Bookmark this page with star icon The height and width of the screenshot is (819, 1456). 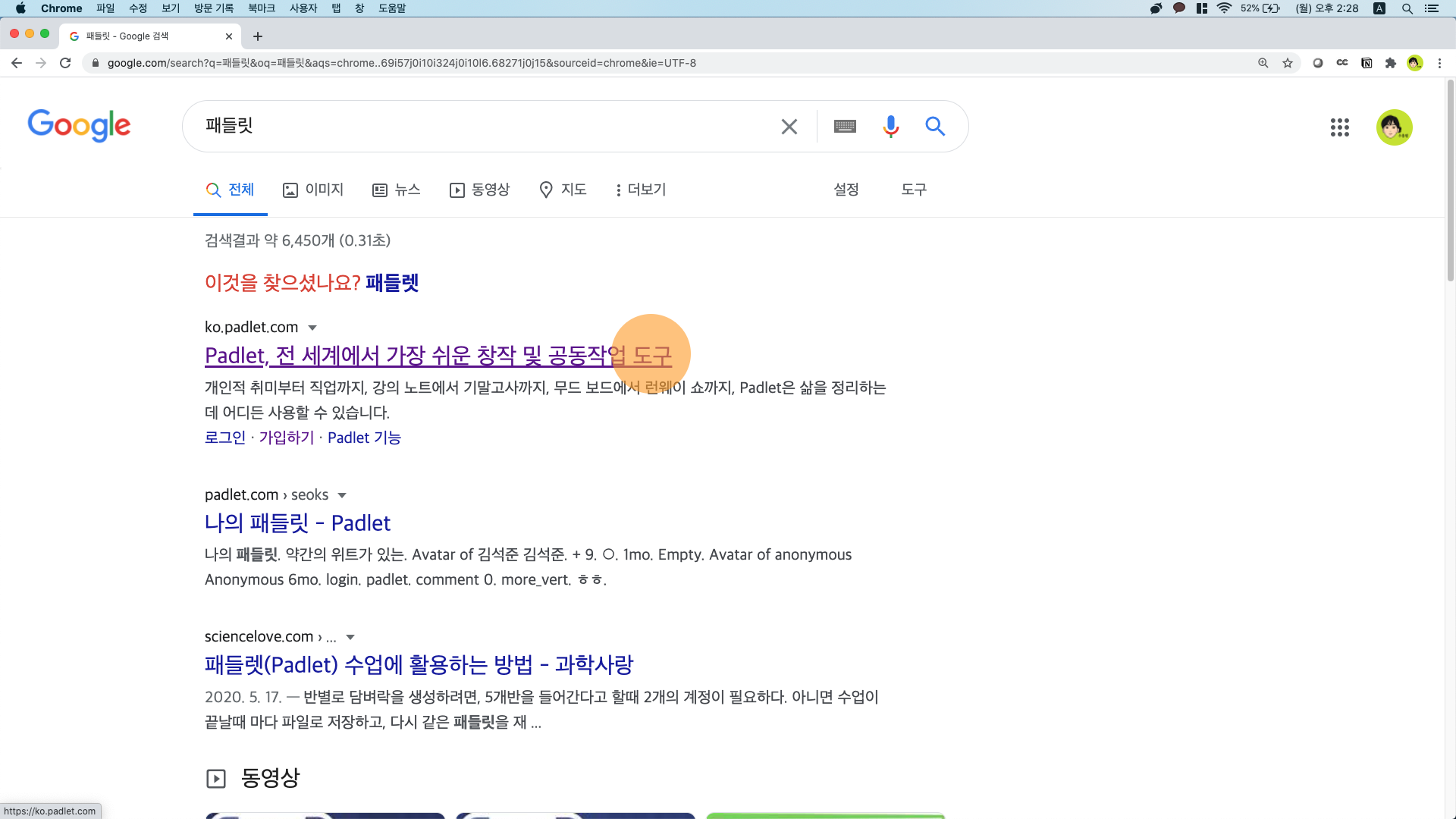tap(1288, 63)
